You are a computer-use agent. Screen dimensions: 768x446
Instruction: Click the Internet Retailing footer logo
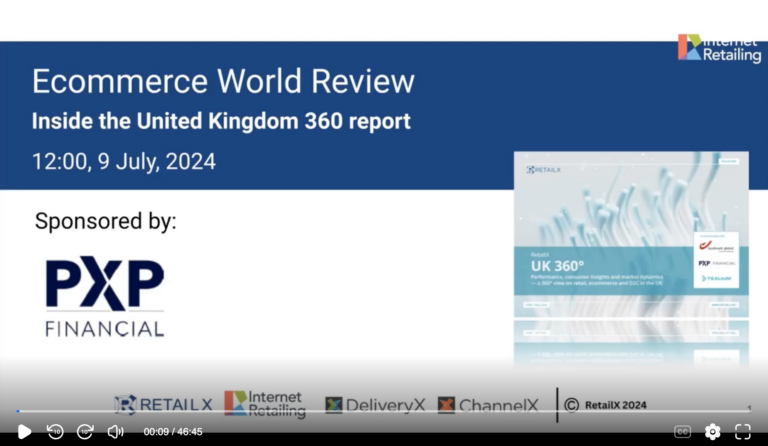click(x=265, y=404)
